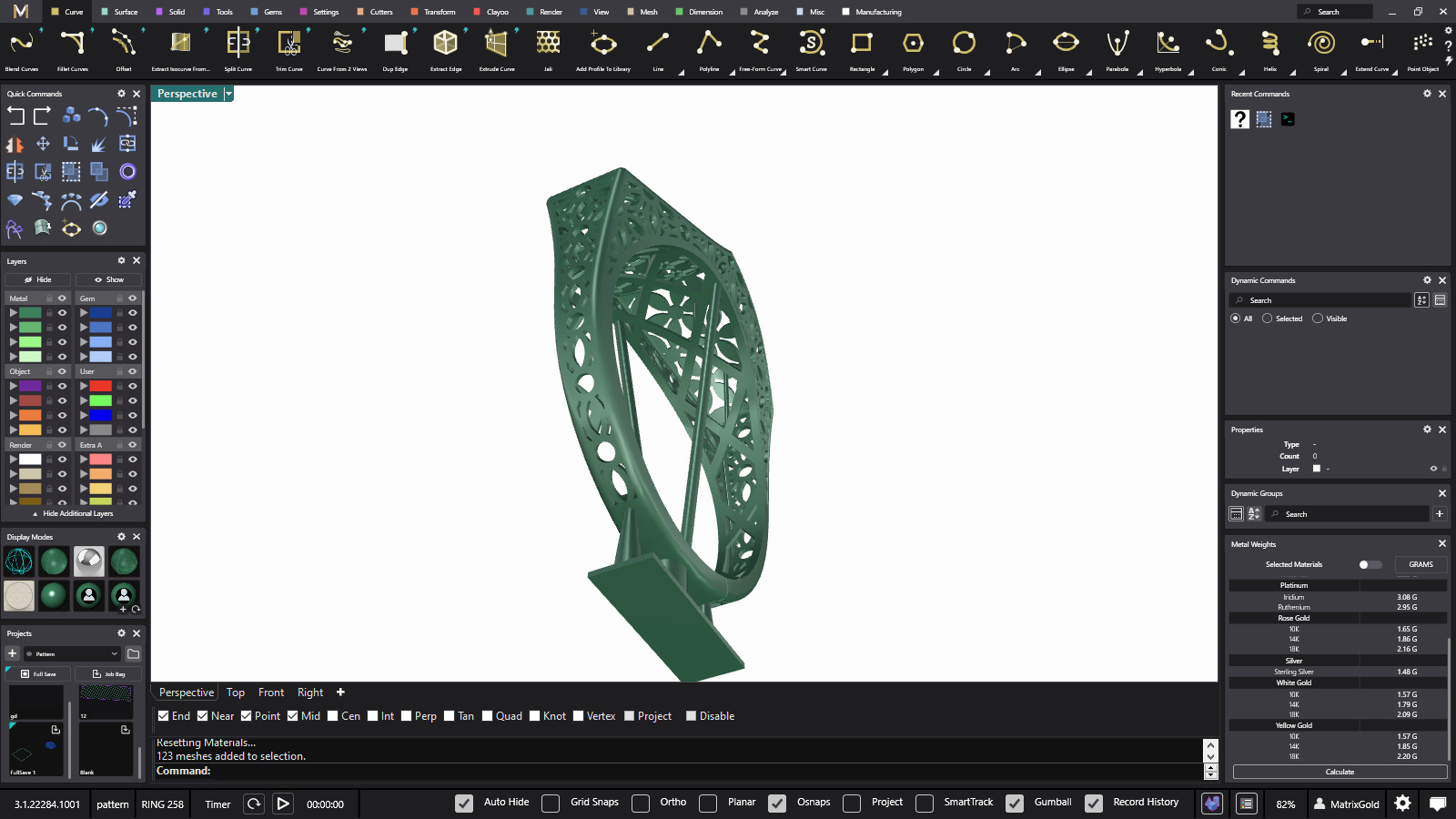This screenshot has width=1456, height=819.
Task: Toggle visibility of the Metal layer group
Action: pyautogui.click(x=62, y=298)
